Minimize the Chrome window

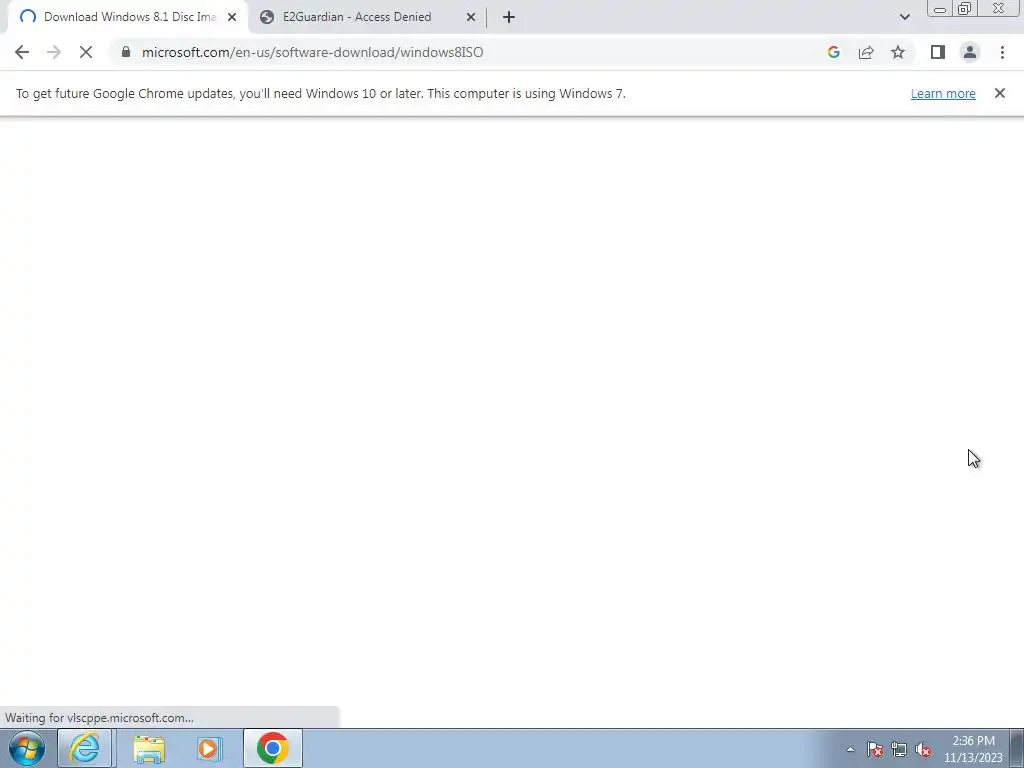(x=940, y=9)
